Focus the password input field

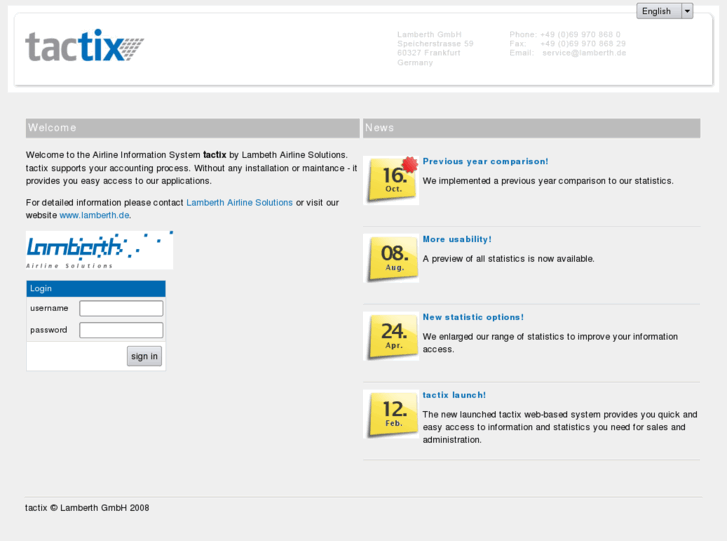click(121, 330)
